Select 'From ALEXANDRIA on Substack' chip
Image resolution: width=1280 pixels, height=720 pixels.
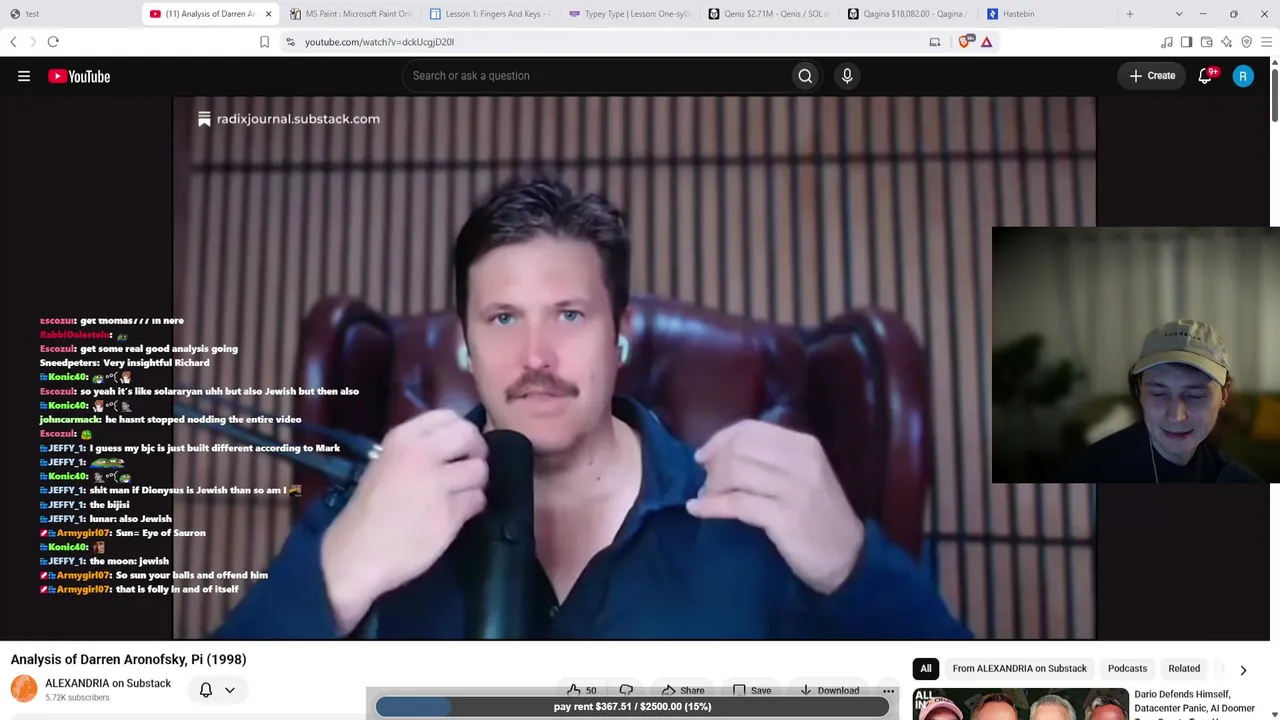pyautogui.click(x=1019, y=668)
